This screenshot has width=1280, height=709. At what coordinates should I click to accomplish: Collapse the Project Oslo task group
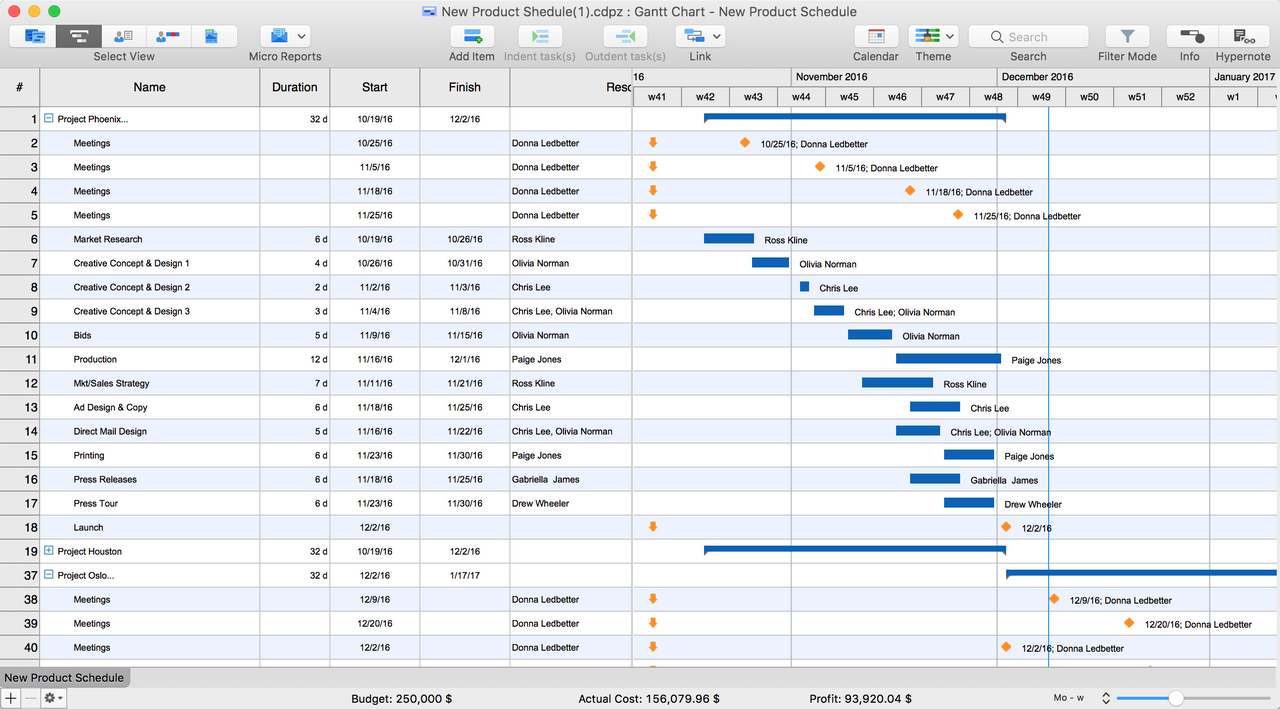coord(48,575)
